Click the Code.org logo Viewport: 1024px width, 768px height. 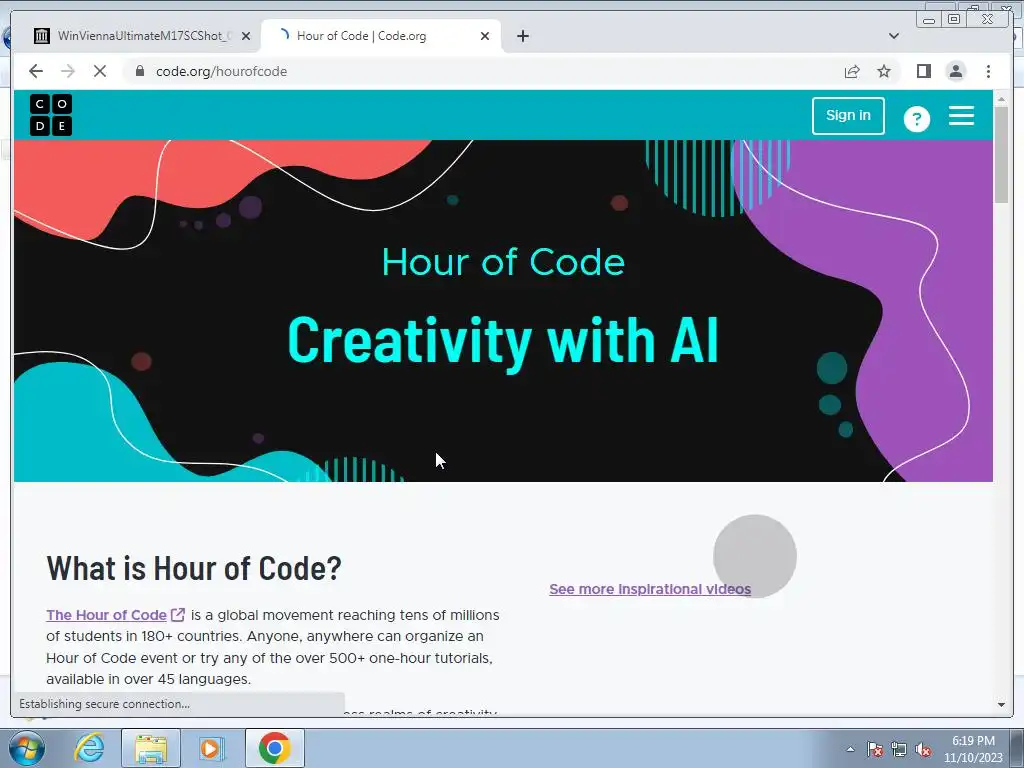(51, 115)
